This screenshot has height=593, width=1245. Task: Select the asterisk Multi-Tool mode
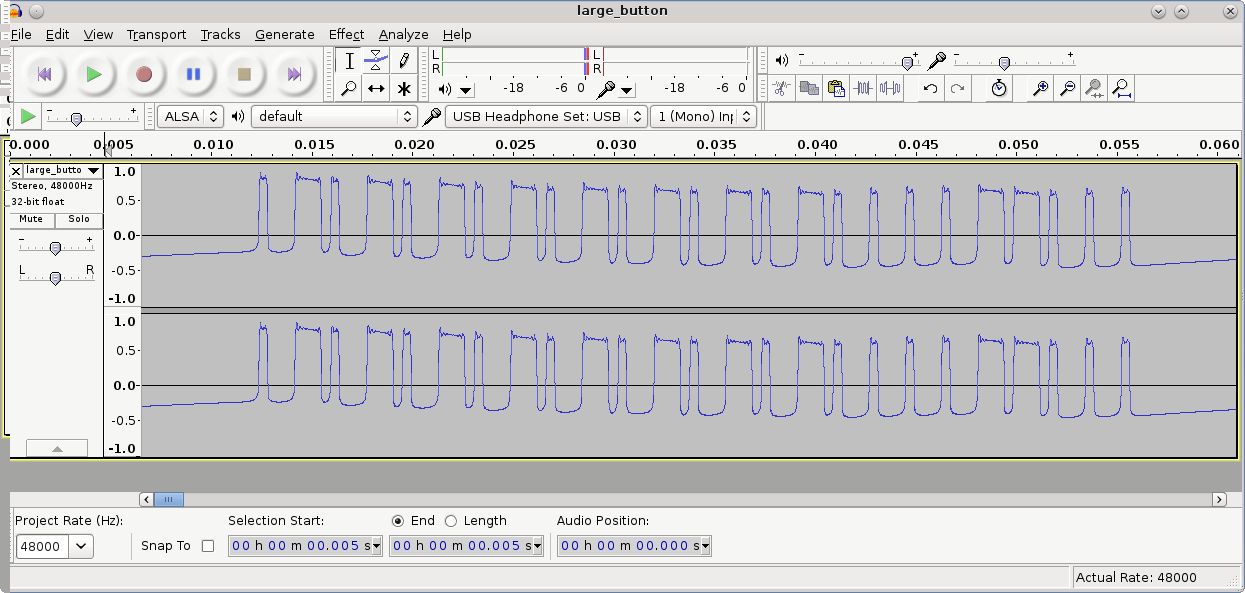403,88
